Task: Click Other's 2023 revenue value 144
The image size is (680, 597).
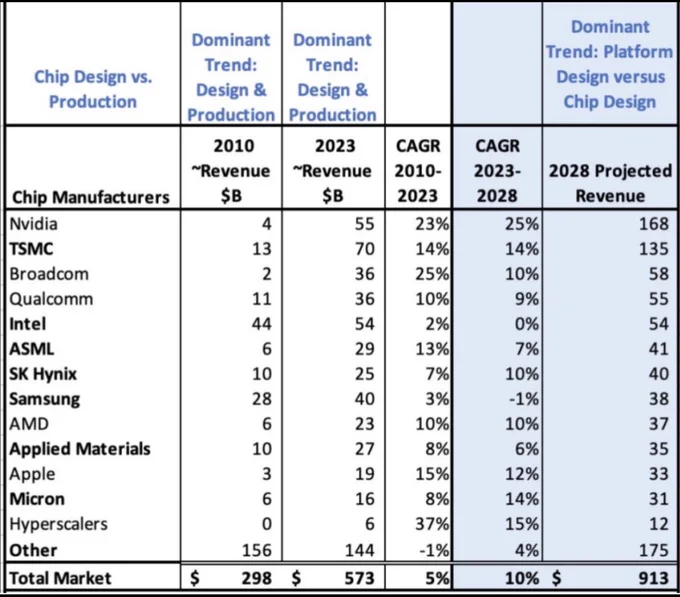Action: (360, 550)
